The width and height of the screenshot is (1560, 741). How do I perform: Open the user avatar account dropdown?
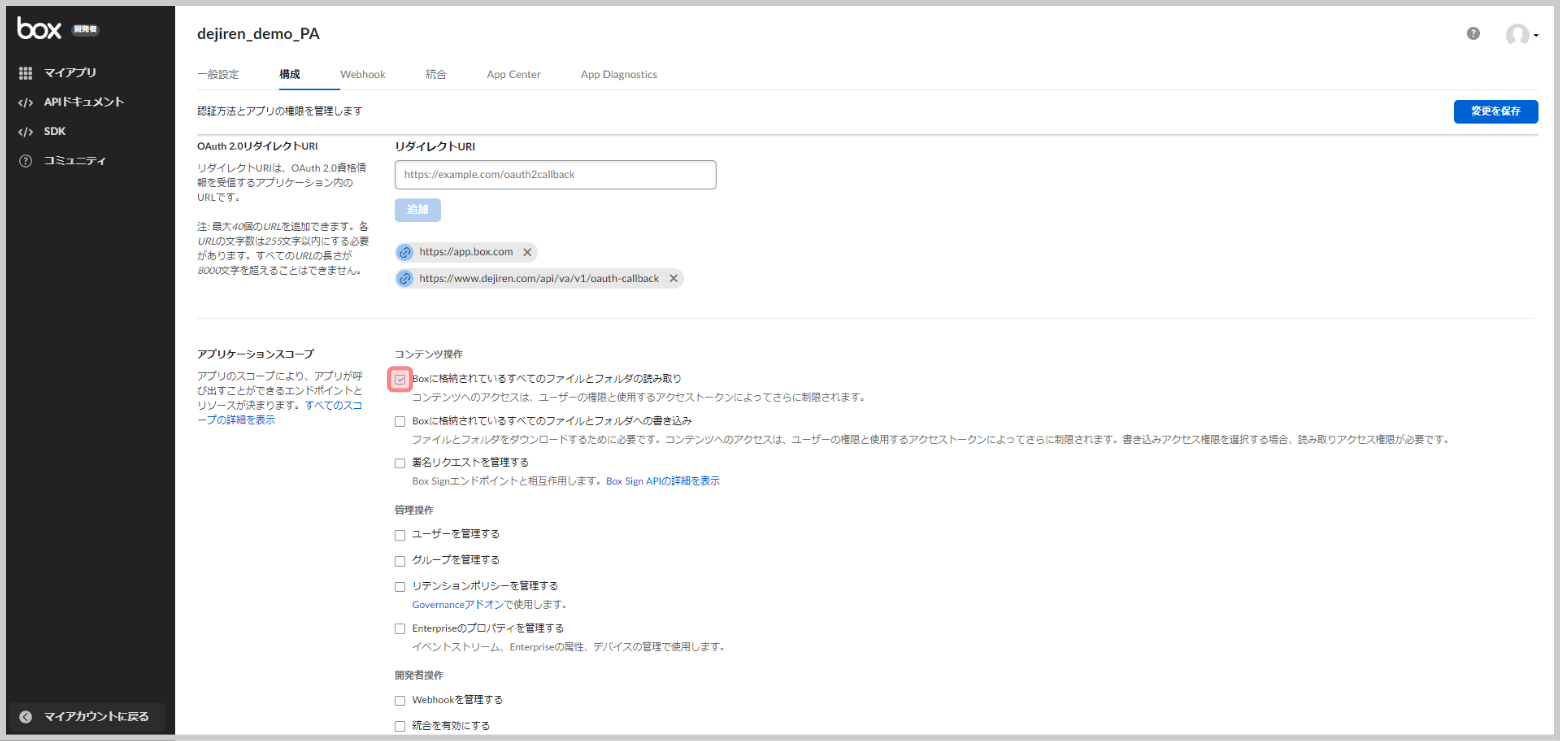point(1521,35)
